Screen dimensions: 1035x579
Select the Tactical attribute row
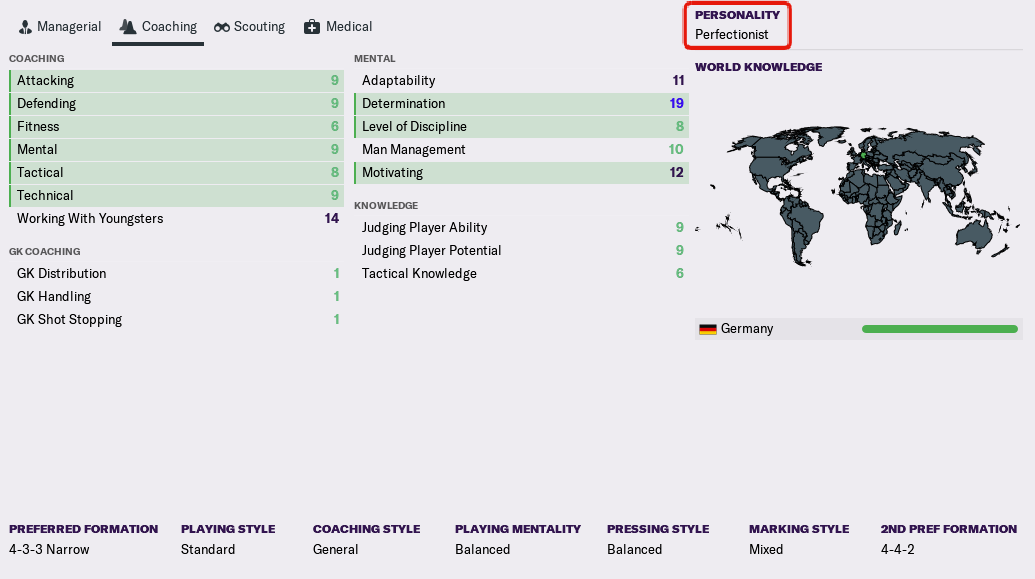[176, 173]
